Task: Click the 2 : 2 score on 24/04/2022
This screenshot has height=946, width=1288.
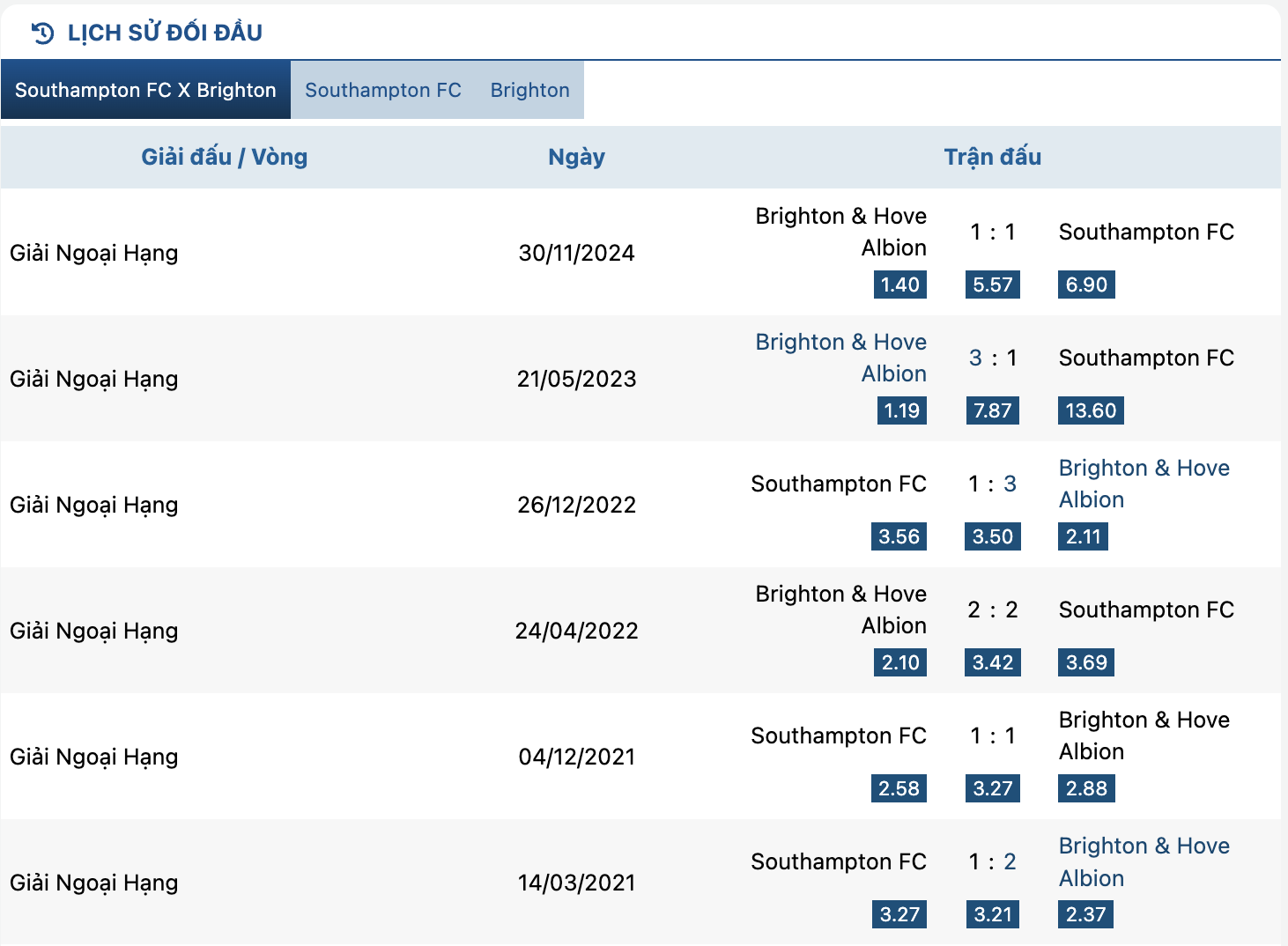Action: (x=993, y=610)
